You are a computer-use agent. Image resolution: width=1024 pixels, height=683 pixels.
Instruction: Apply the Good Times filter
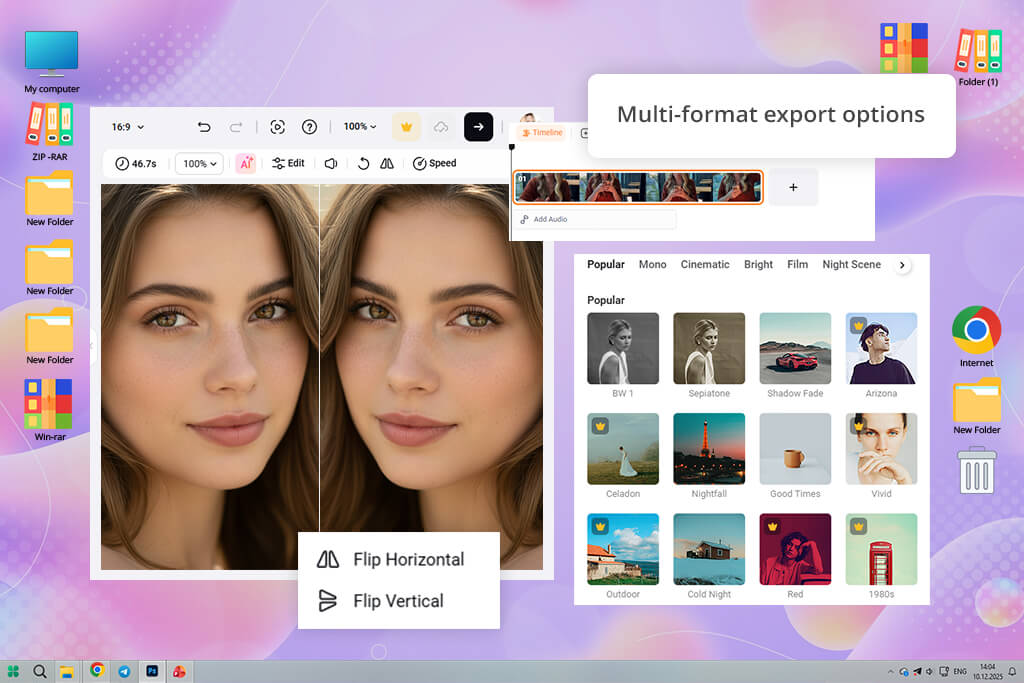click(795, 449)
